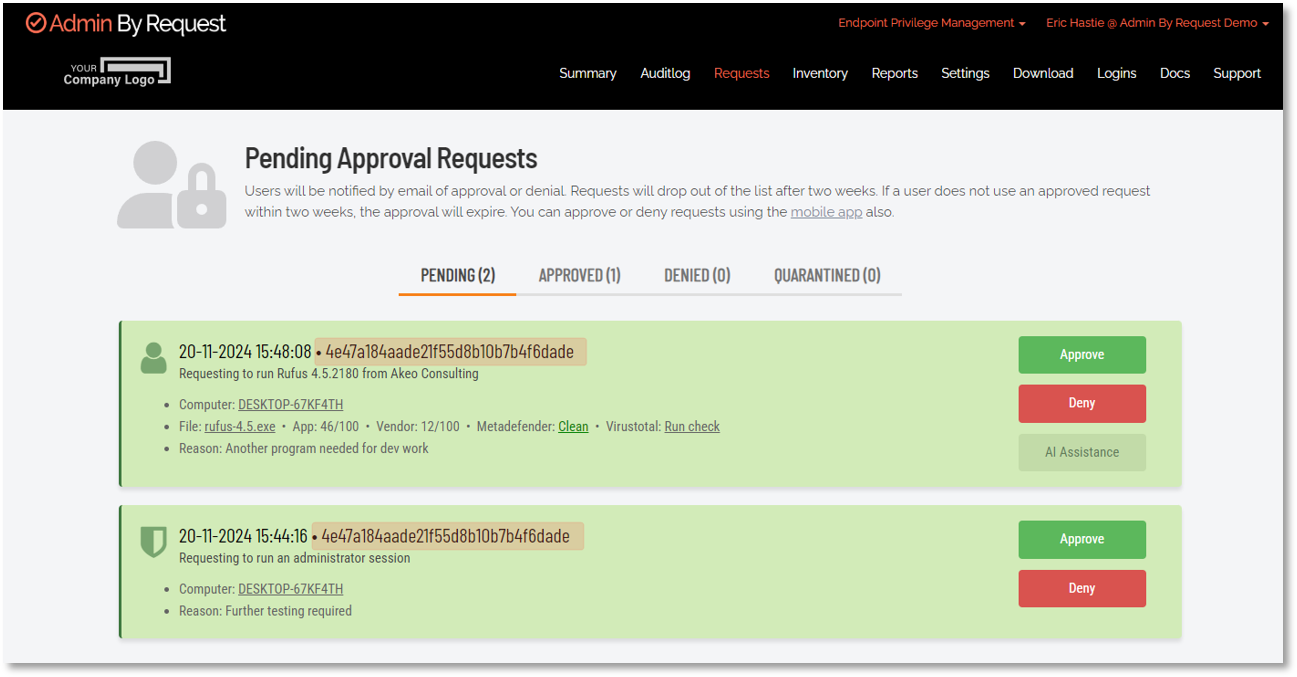Click the Vendor: 12/100 score
Screen dimensions: 1297x677
coord(418,427)
